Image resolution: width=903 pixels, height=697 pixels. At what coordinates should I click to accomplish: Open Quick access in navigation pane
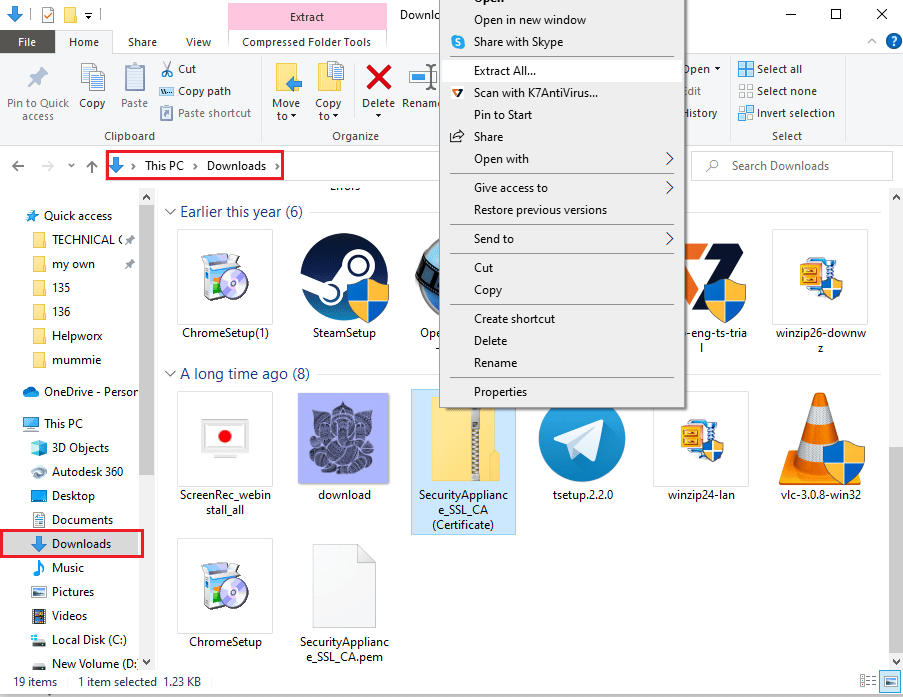click(78, 216)
